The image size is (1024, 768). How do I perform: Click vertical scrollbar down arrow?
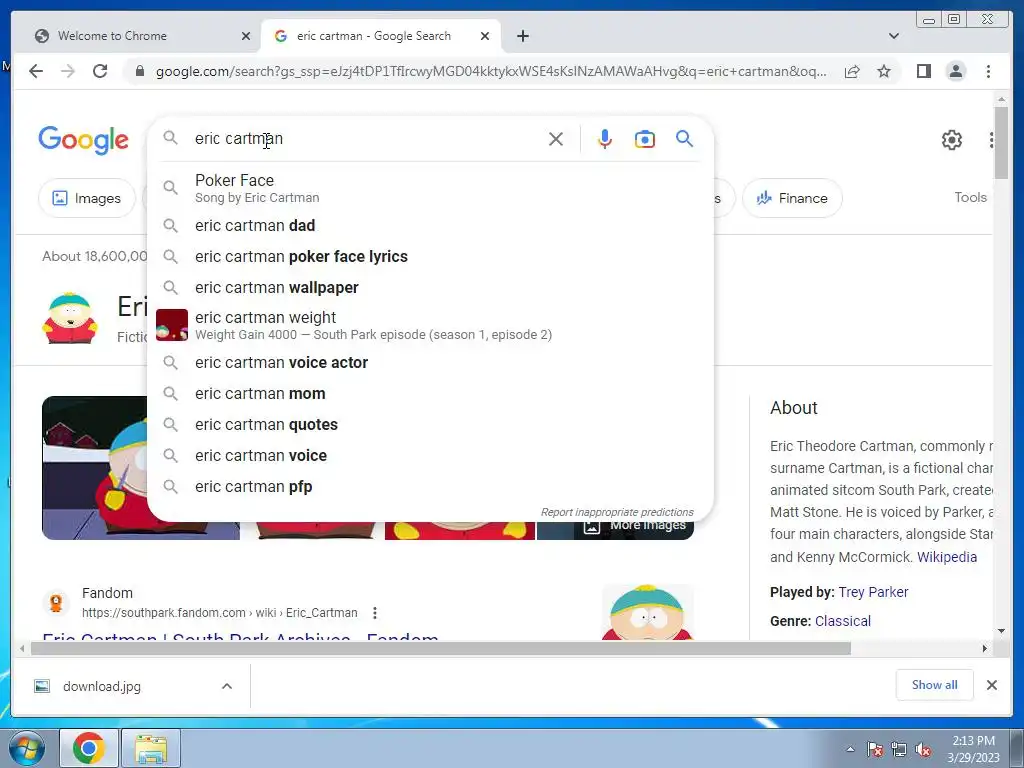click(x=1001, y=631)
